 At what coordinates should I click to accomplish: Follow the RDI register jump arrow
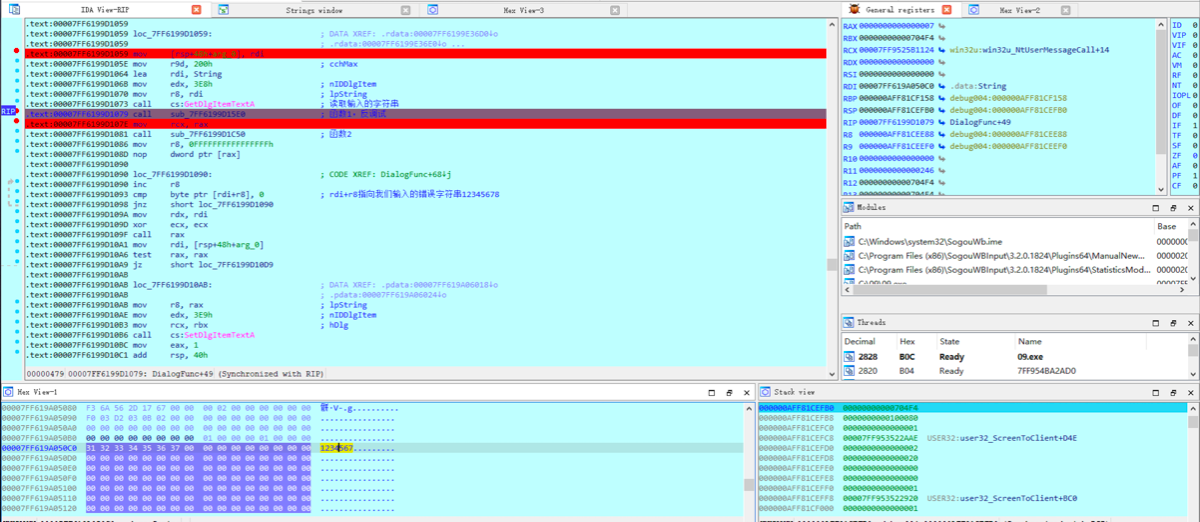pyautogui.click(x=943, y=86)
